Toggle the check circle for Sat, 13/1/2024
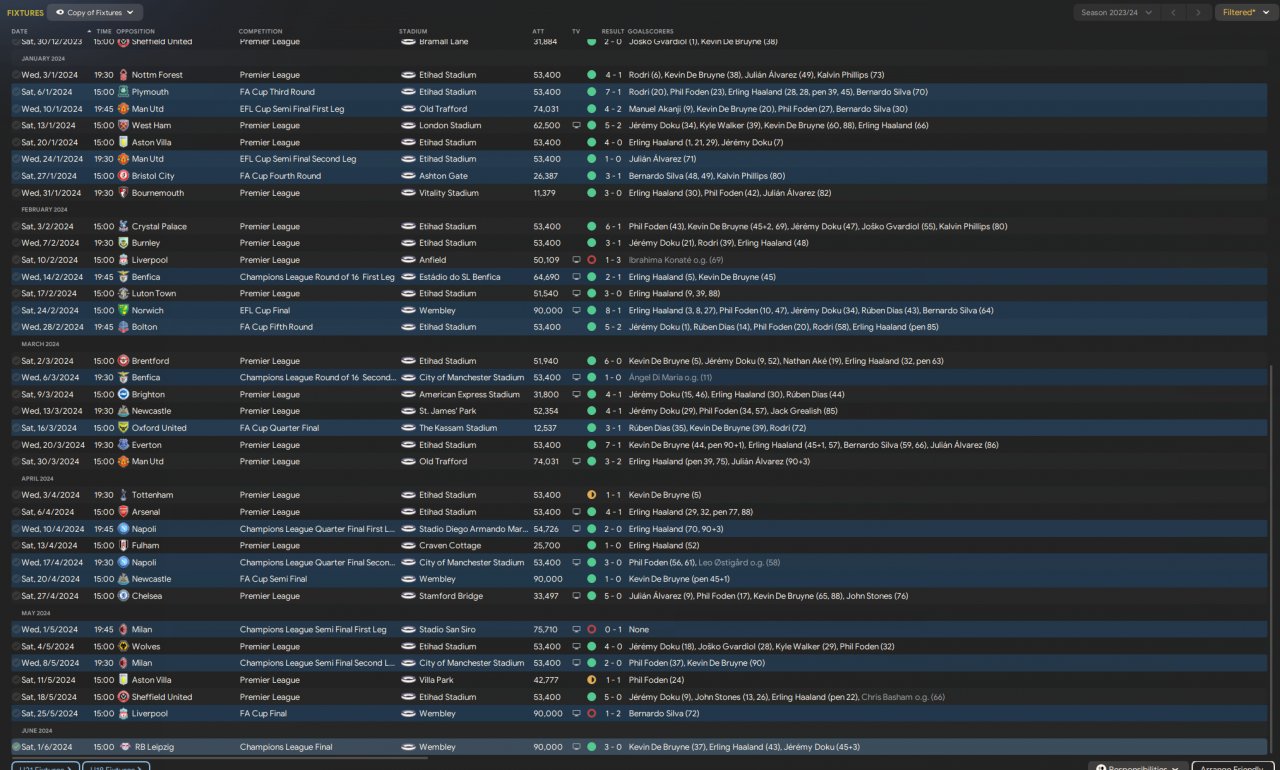The image size is (1280, 770). coord(16,126)
